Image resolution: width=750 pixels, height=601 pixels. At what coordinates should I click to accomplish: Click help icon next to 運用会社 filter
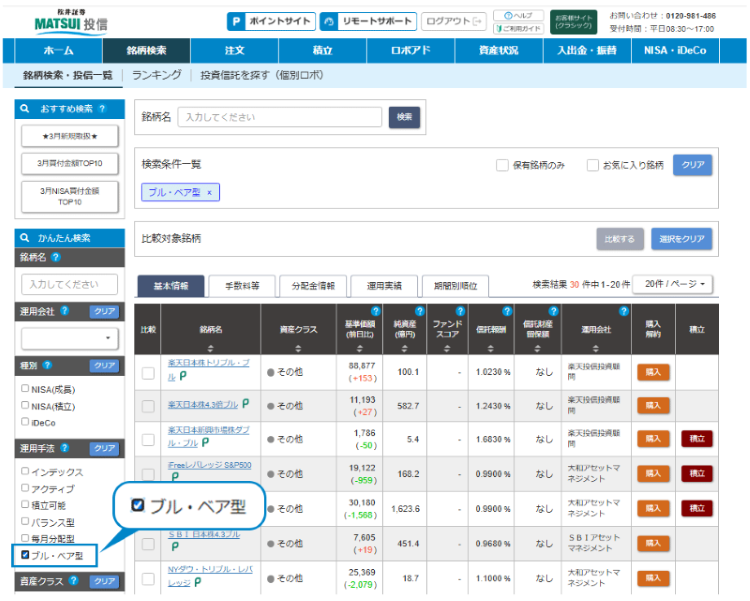[x=64, y=311]
